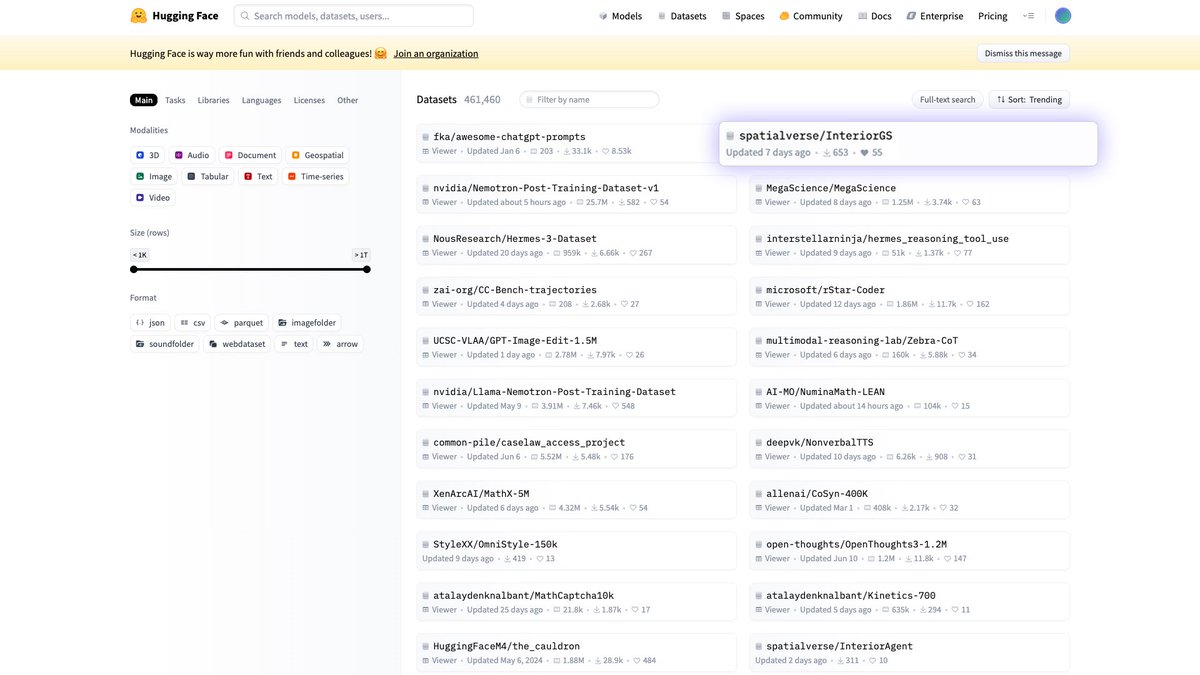Image resolution: width=1200 pixels, height=675 pixels.
Task: Select the Video modality filter
Action: pos(153,197)
